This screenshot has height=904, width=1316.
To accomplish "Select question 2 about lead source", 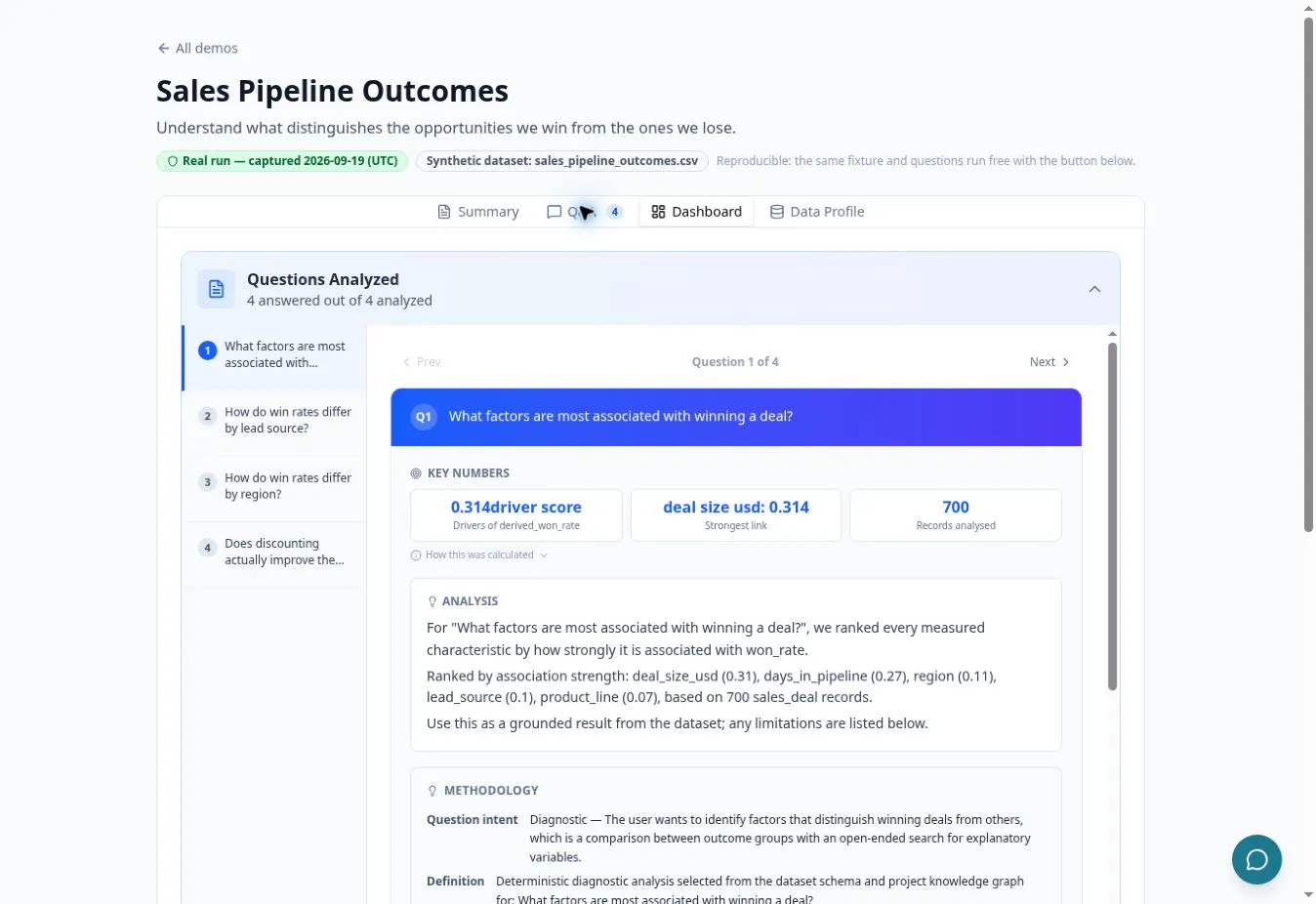I will click(274, 420).
